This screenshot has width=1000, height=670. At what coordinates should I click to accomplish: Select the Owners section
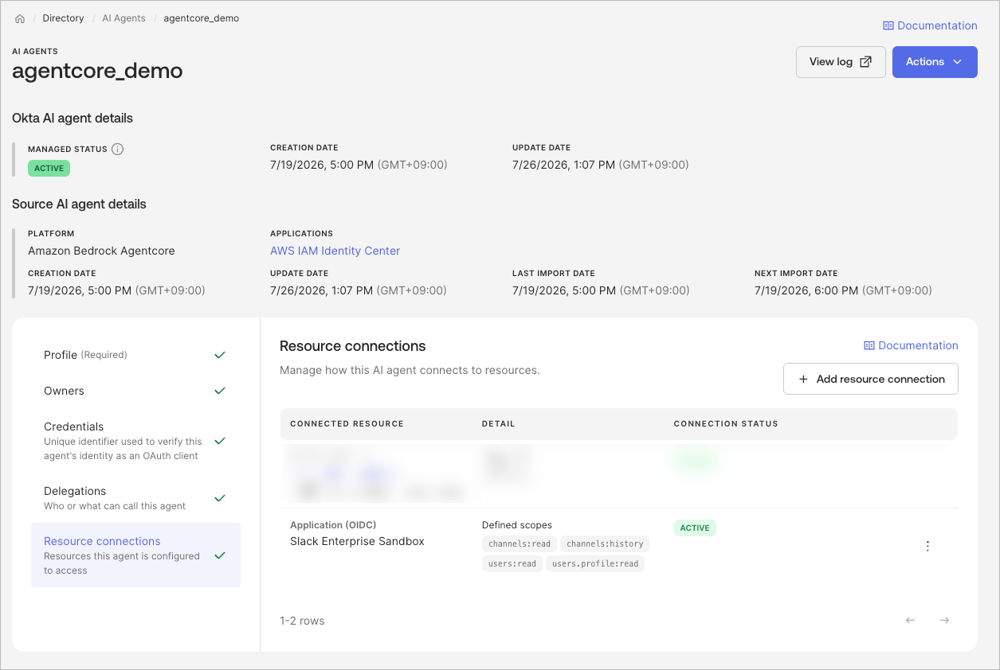(135, 391)
